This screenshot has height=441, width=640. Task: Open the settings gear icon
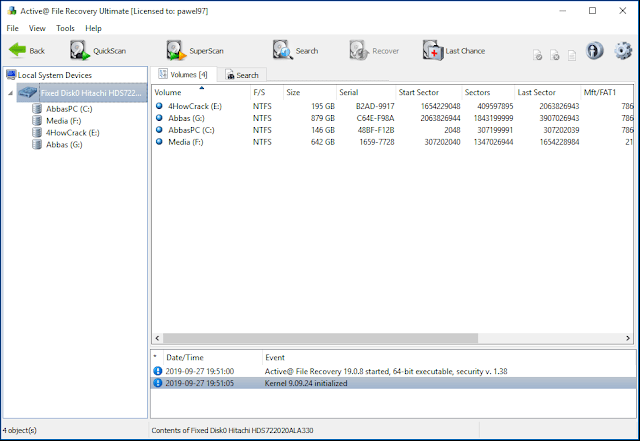click(623, 51)
